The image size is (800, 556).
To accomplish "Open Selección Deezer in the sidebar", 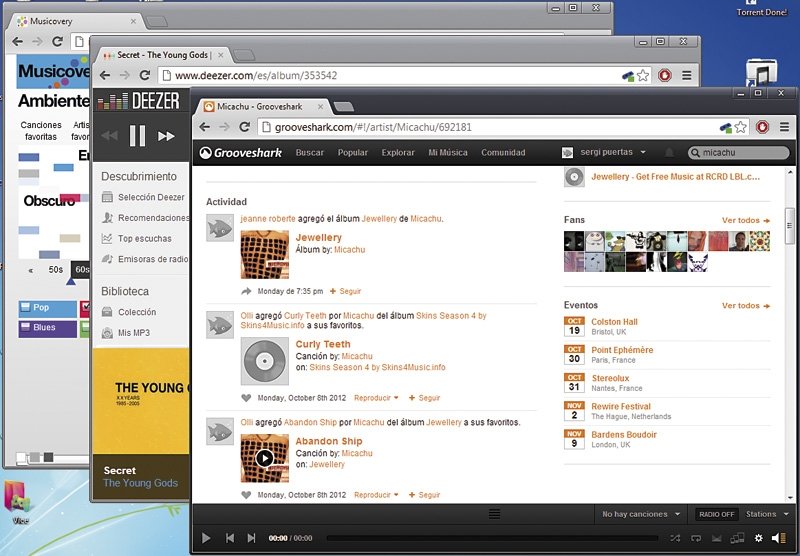I will [143, 197].
